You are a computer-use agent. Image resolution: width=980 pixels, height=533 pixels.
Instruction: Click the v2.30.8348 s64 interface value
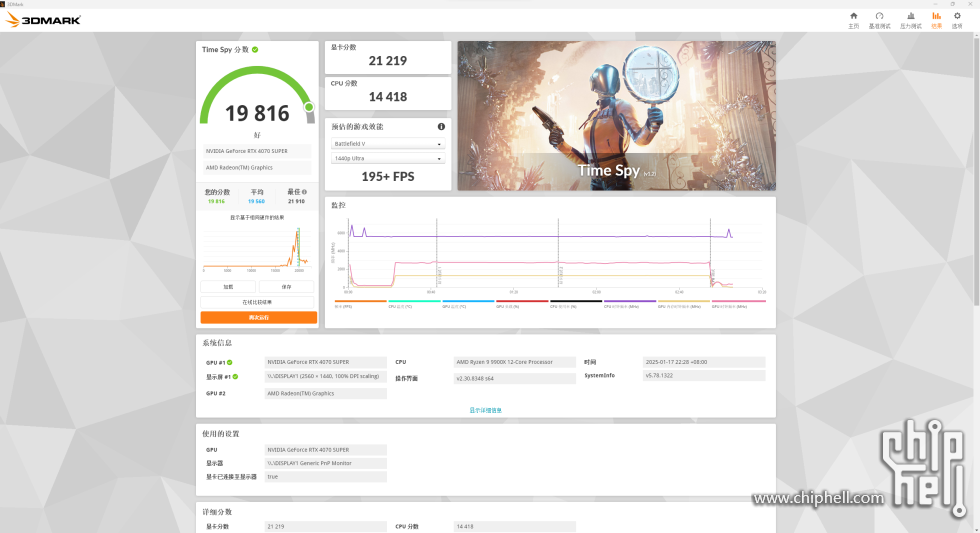(514, 378)
